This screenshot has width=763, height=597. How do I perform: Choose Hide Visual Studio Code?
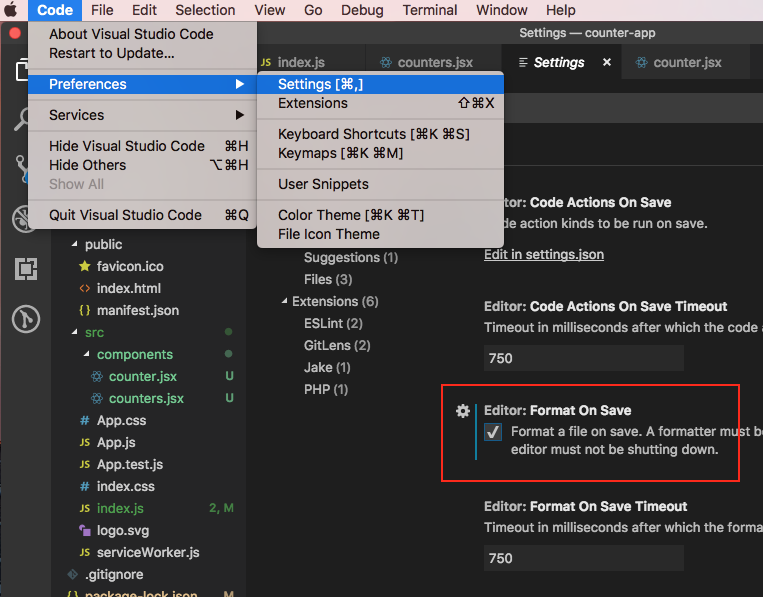coord(142,146)
